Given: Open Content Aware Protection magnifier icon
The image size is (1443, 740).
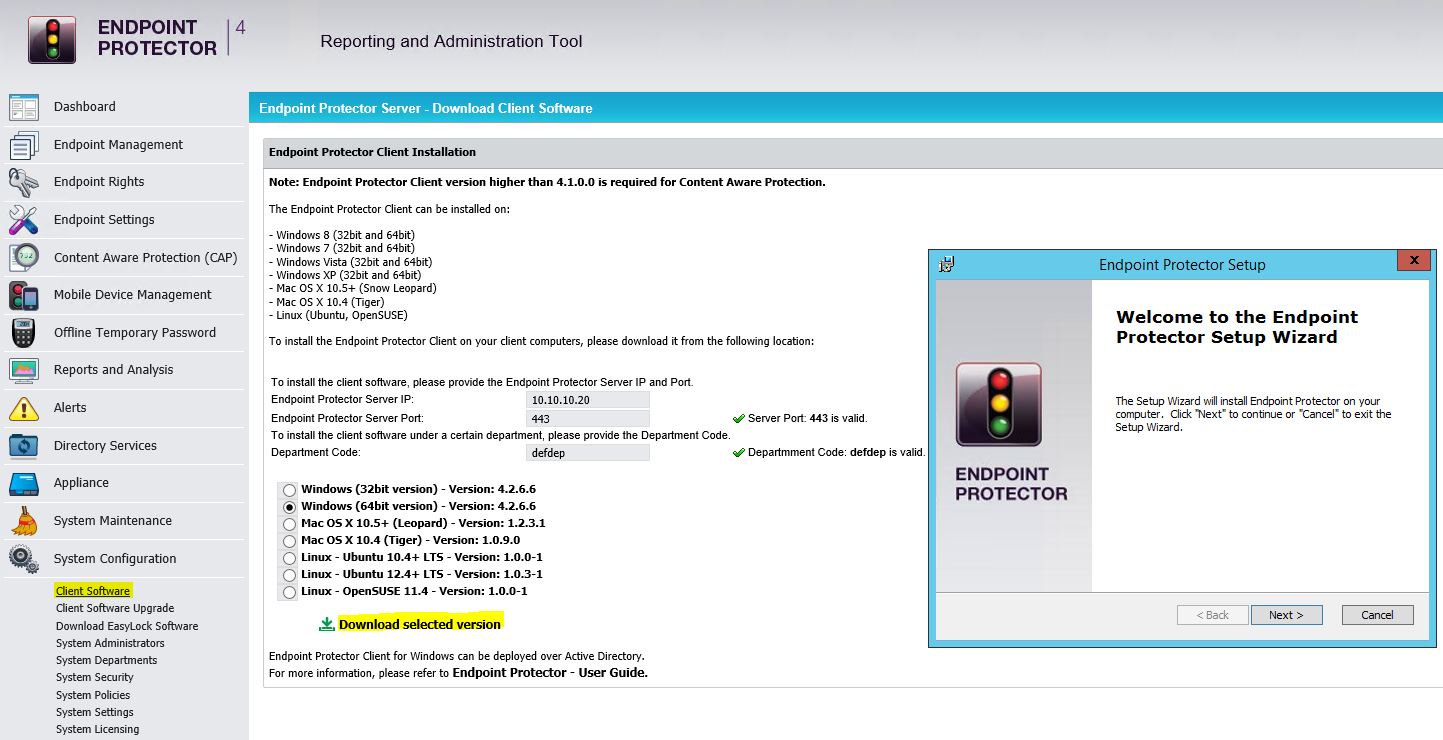Looking at the screenshot, I should coord(23,258).
